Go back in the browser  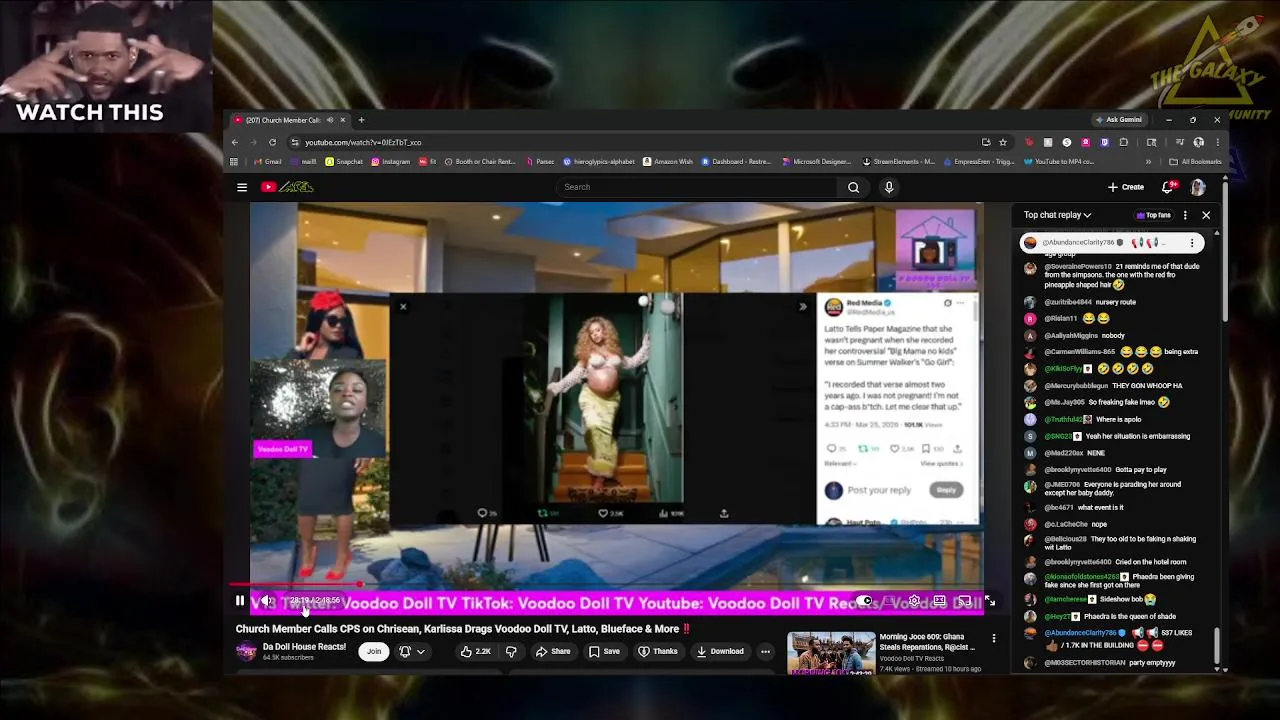point(235,142)
